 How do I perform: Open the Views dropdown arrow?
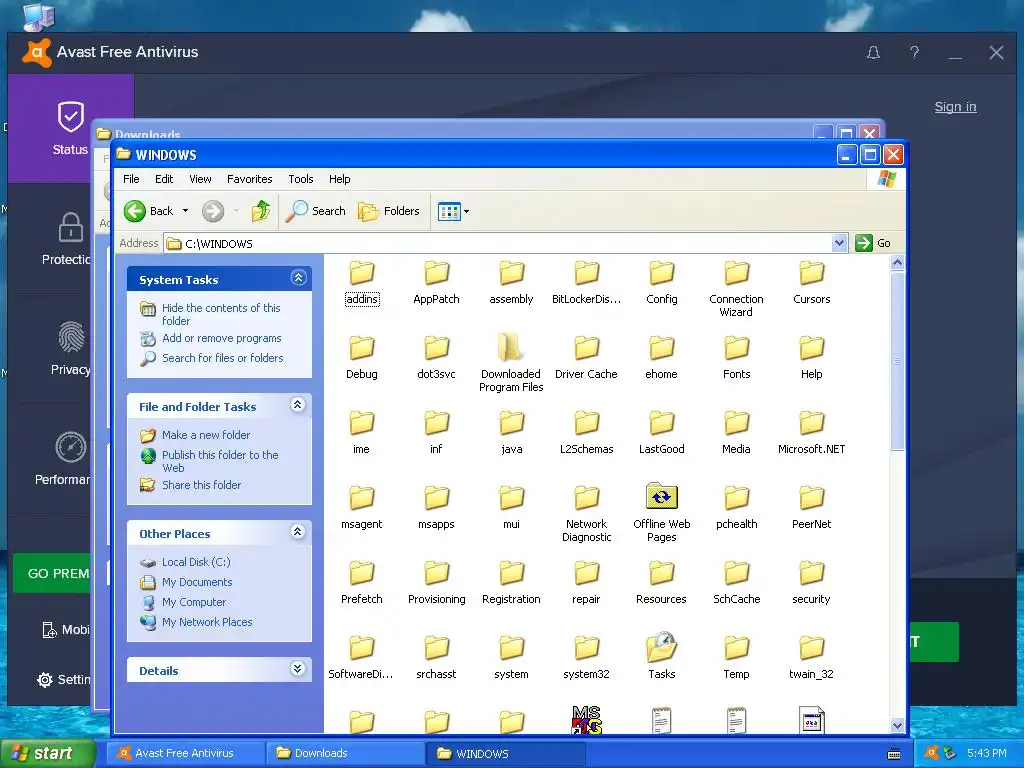click(466, 212)
